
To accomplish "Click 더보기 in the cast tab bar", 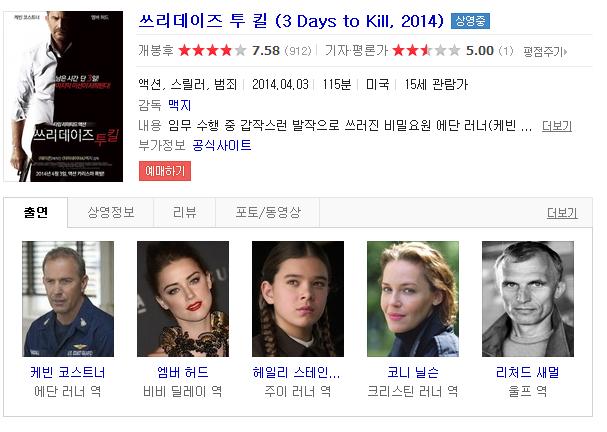I will coord(562,213).
